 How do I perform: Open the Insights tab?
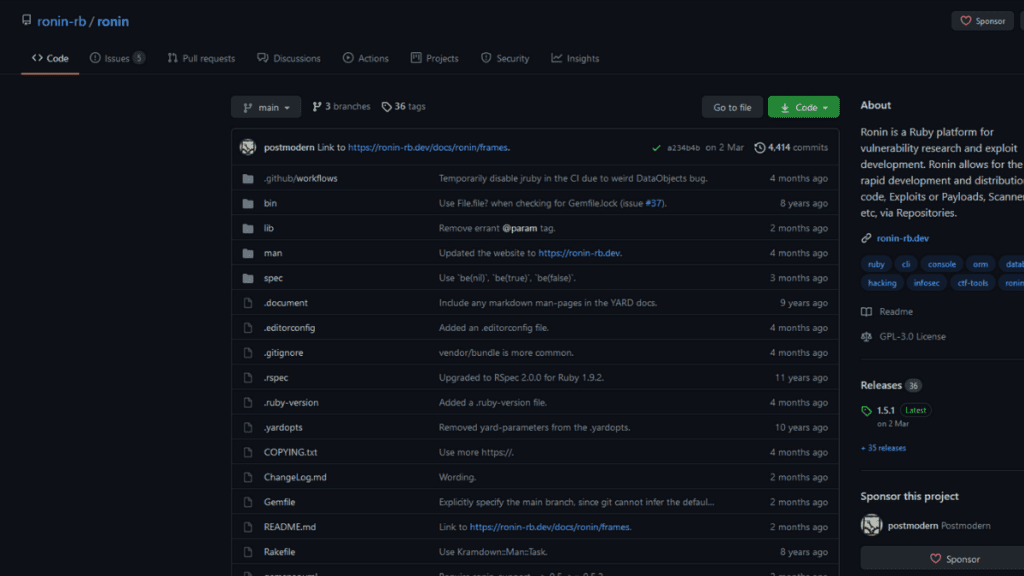pyautogui.click(x=575, y=58)
